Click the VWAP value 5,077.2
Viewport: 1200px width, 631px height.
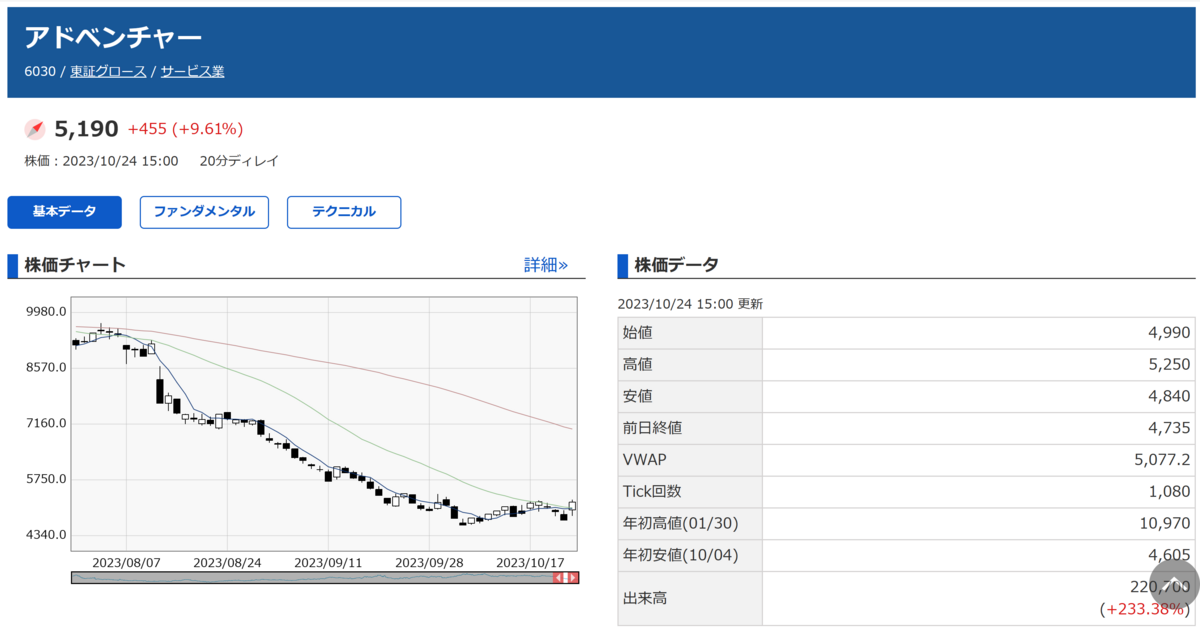click(x=1163, y=460)
